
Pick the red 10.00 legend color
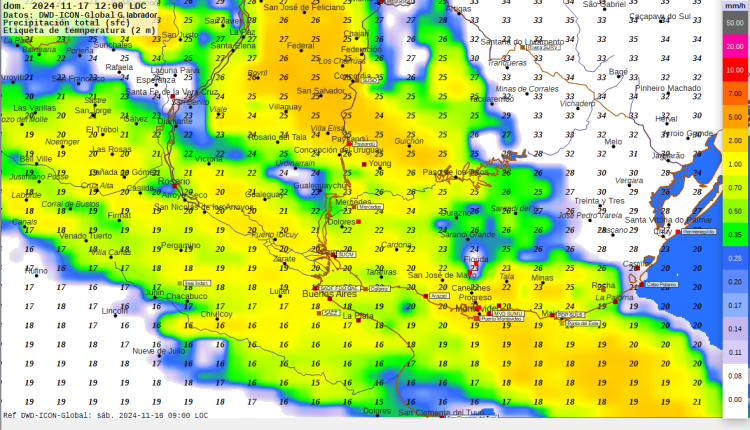click(x=733, y=70)
